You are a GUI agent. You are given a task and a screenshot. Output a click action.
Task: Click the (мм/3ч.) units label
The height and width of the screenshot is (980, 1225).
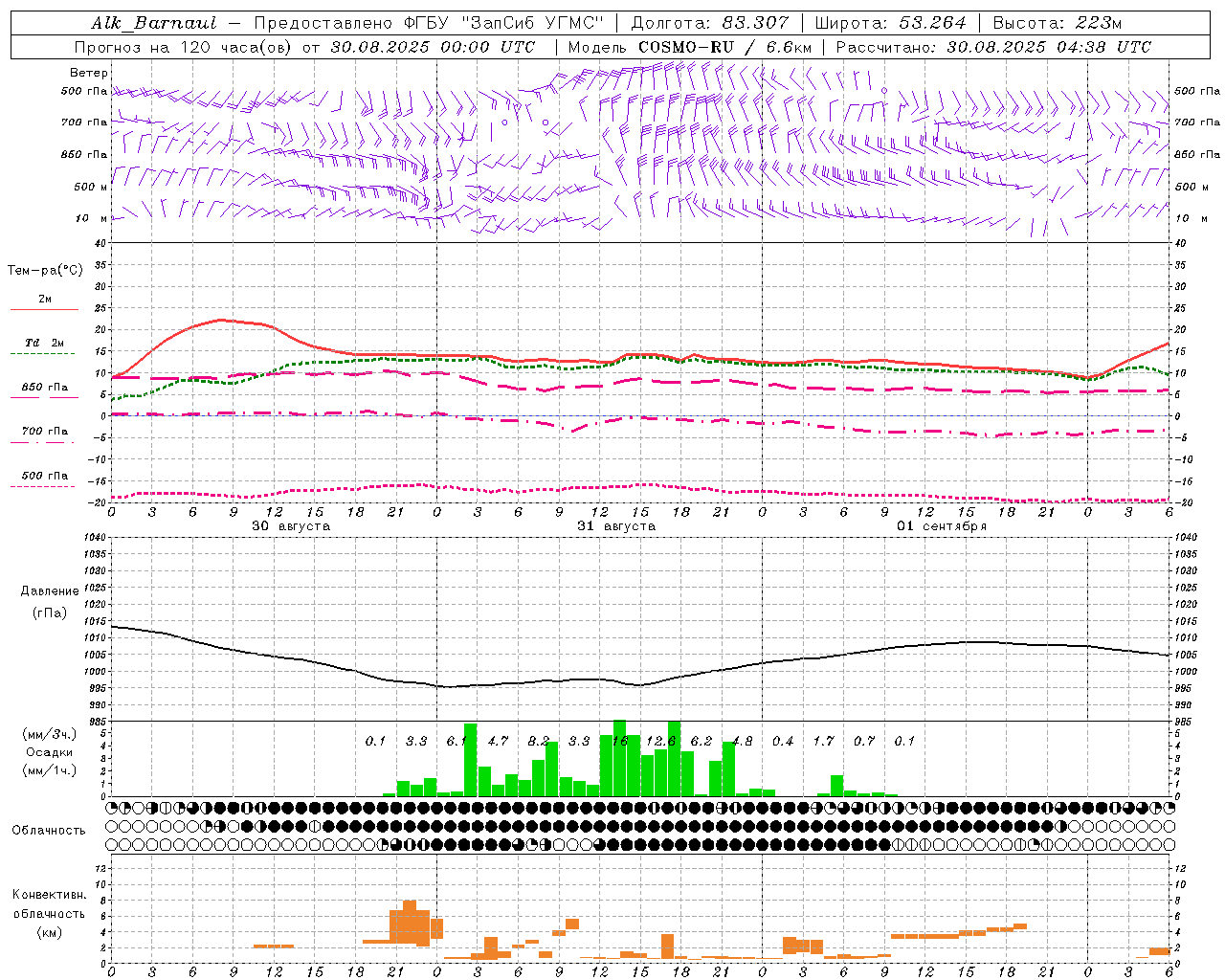50,734
